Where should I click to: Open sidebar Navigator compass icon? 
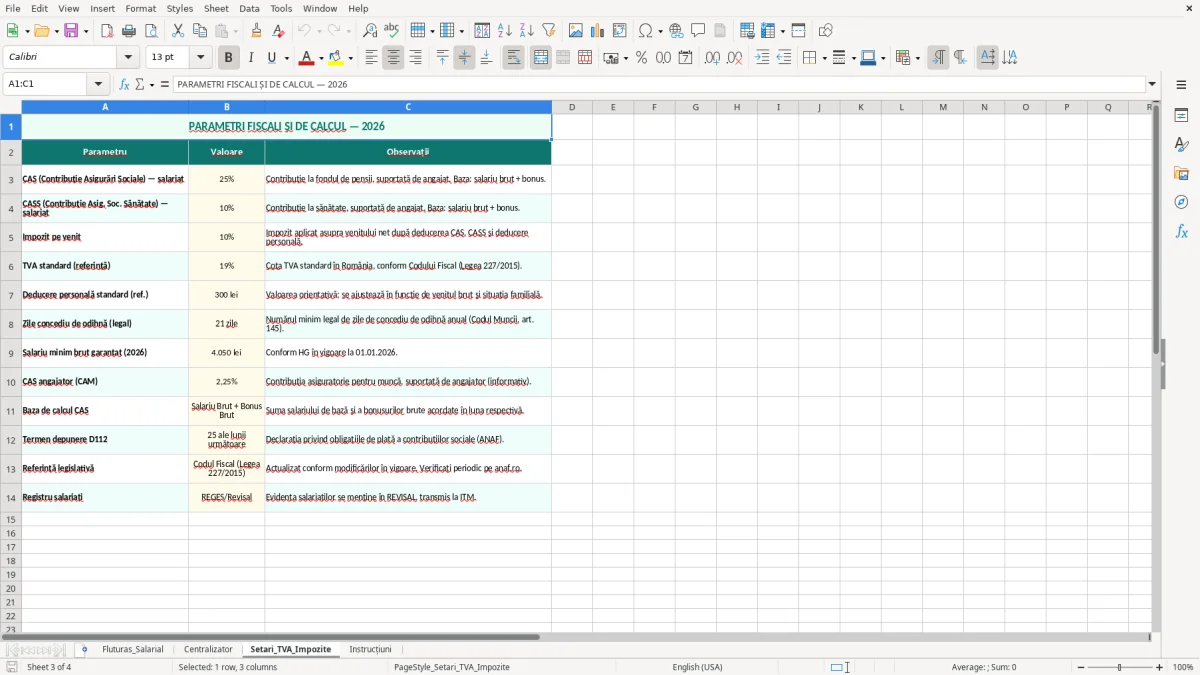pyautogui.click(x=1181, y=202)
